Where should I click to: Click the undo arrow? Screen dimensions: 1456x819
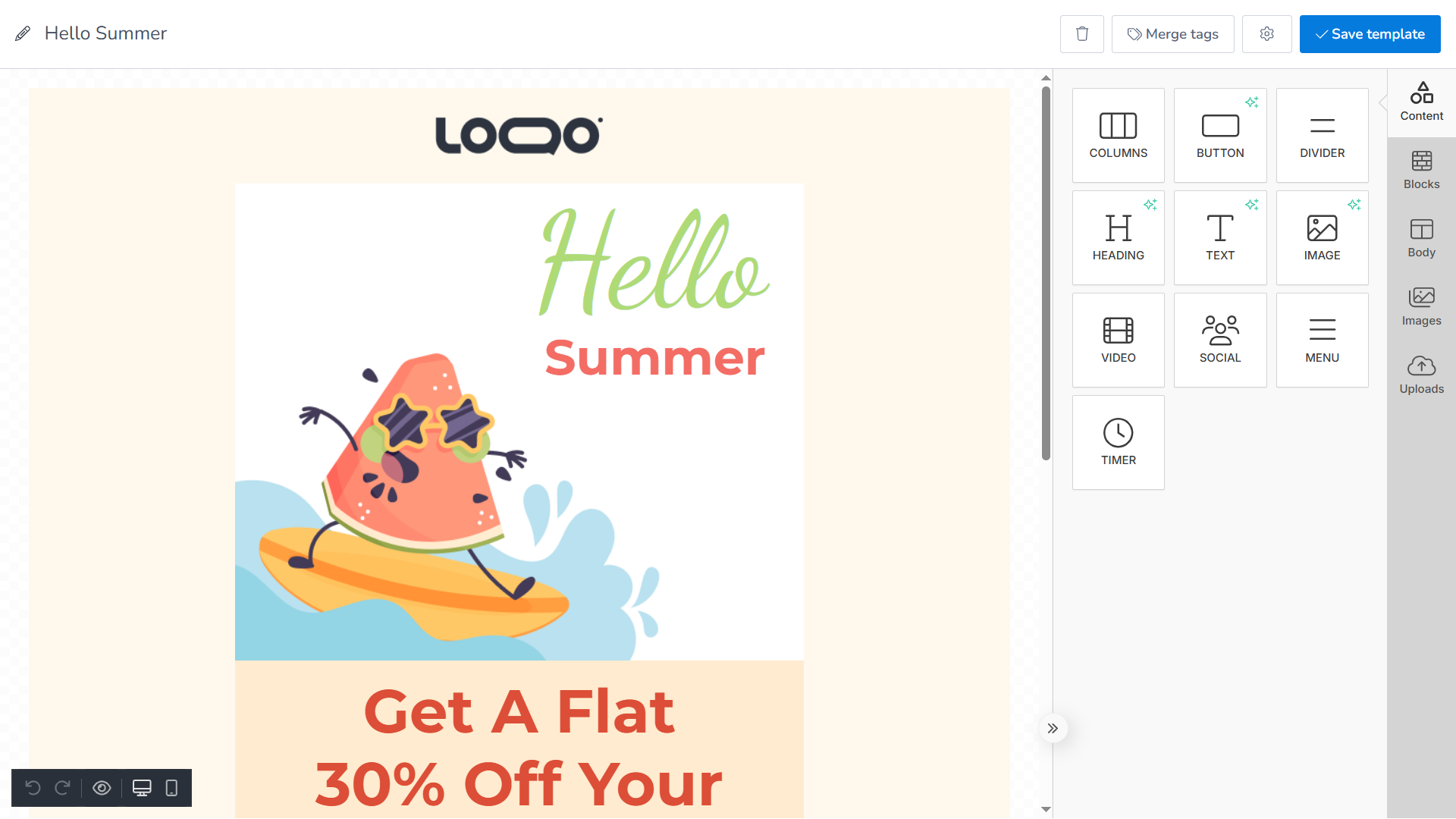point(33,788)
